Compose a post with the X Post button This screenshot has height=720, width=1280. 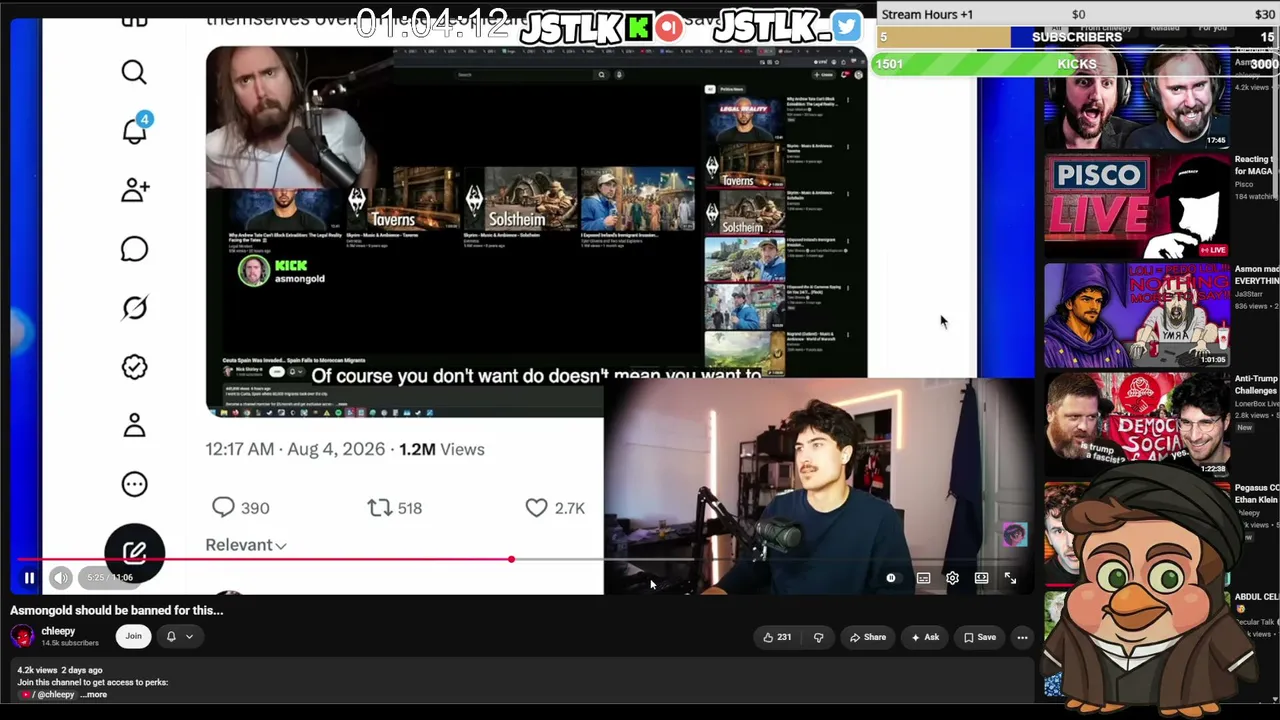tap(135, 553)
